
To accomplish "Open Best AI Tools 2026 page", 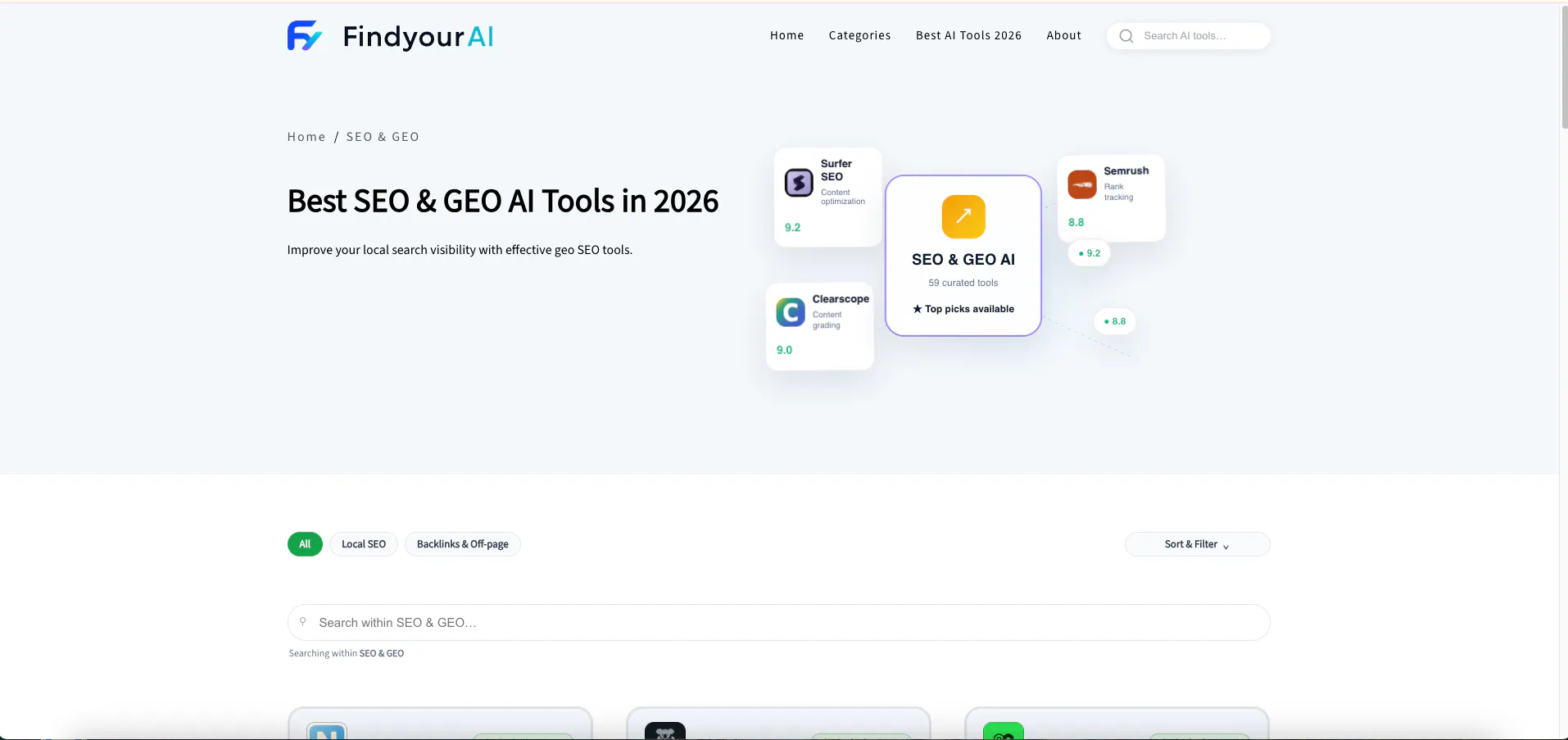I will (x=968, y=35).
